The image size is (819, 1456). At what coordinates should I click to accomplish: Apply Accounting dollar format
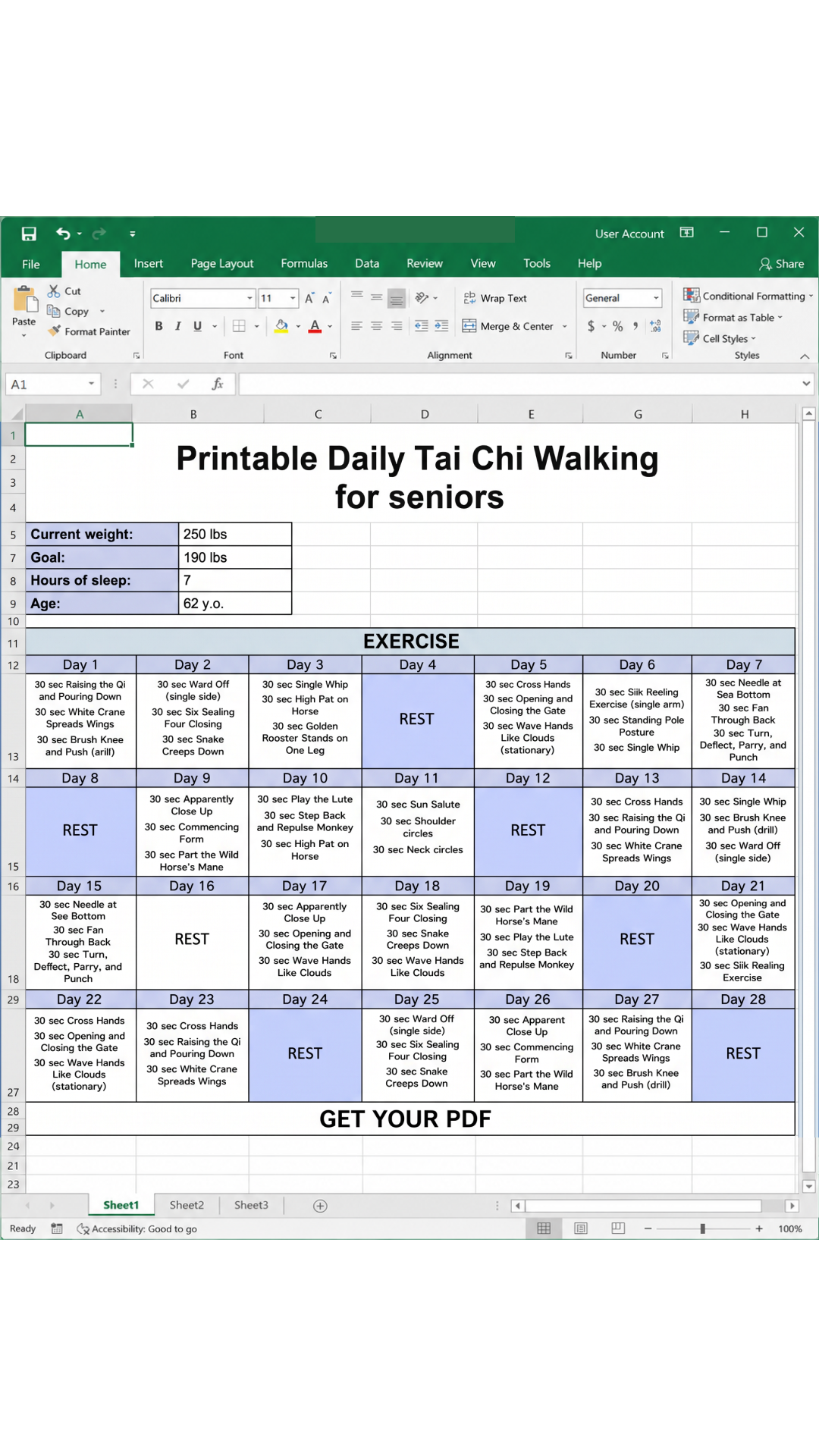[x=591, y=326]
